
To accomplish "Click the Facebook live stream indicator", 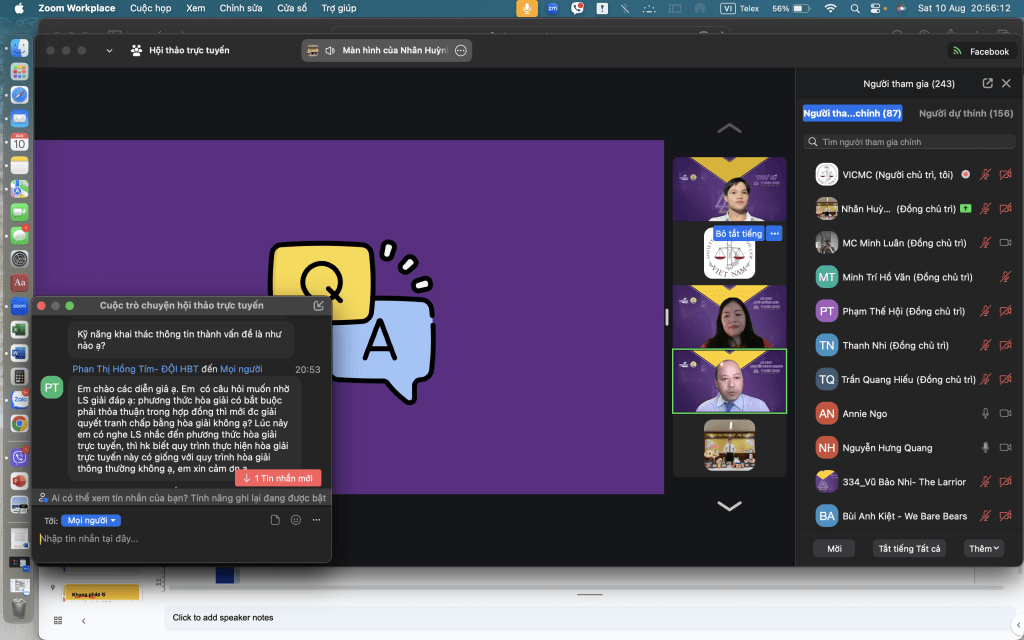I will (980, 51).
